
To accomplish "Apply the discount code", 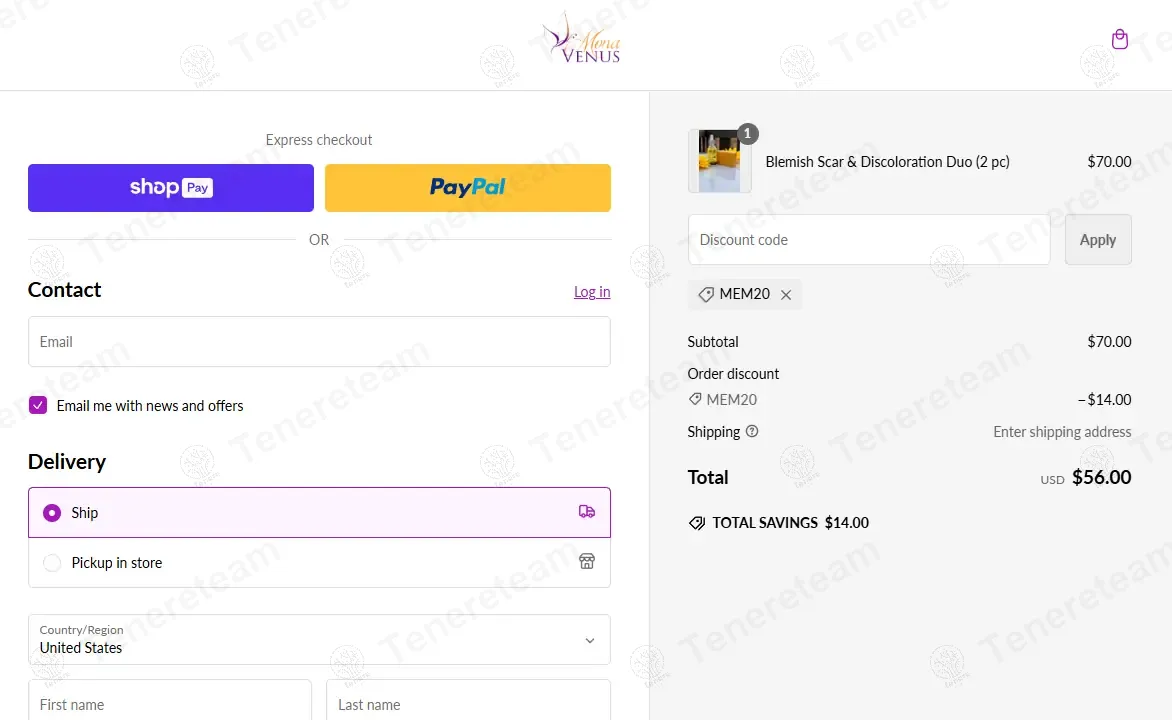I will tap(1098, 240).
